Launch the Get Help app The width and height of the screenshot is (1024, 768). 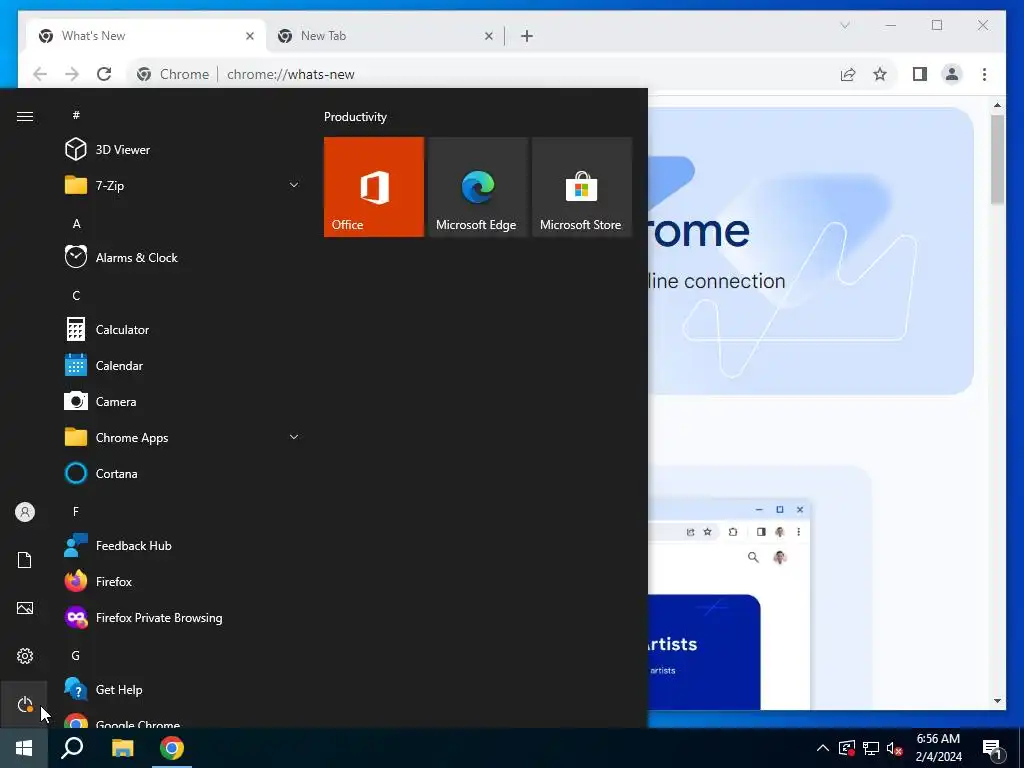point(183,690)
